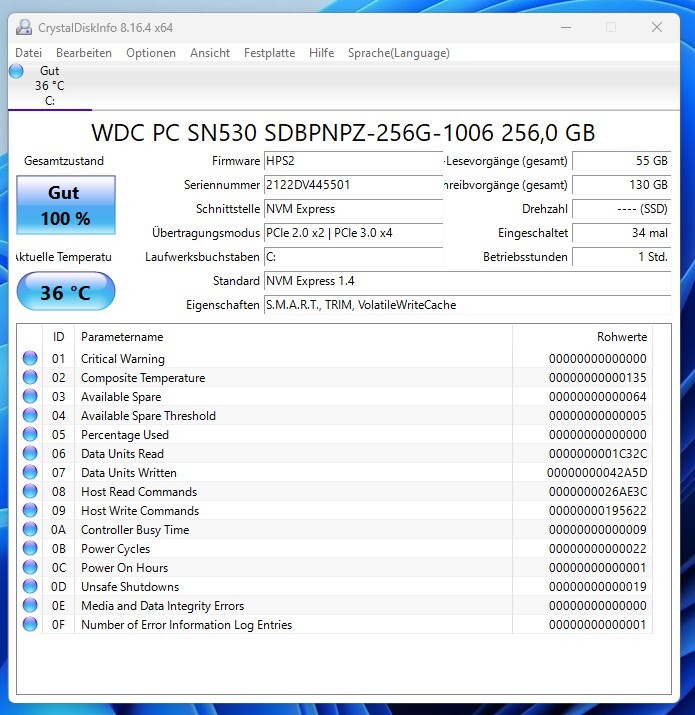Select the Media and Data Integrity Errors name
The image size is (695, 715).
[162, 606]
